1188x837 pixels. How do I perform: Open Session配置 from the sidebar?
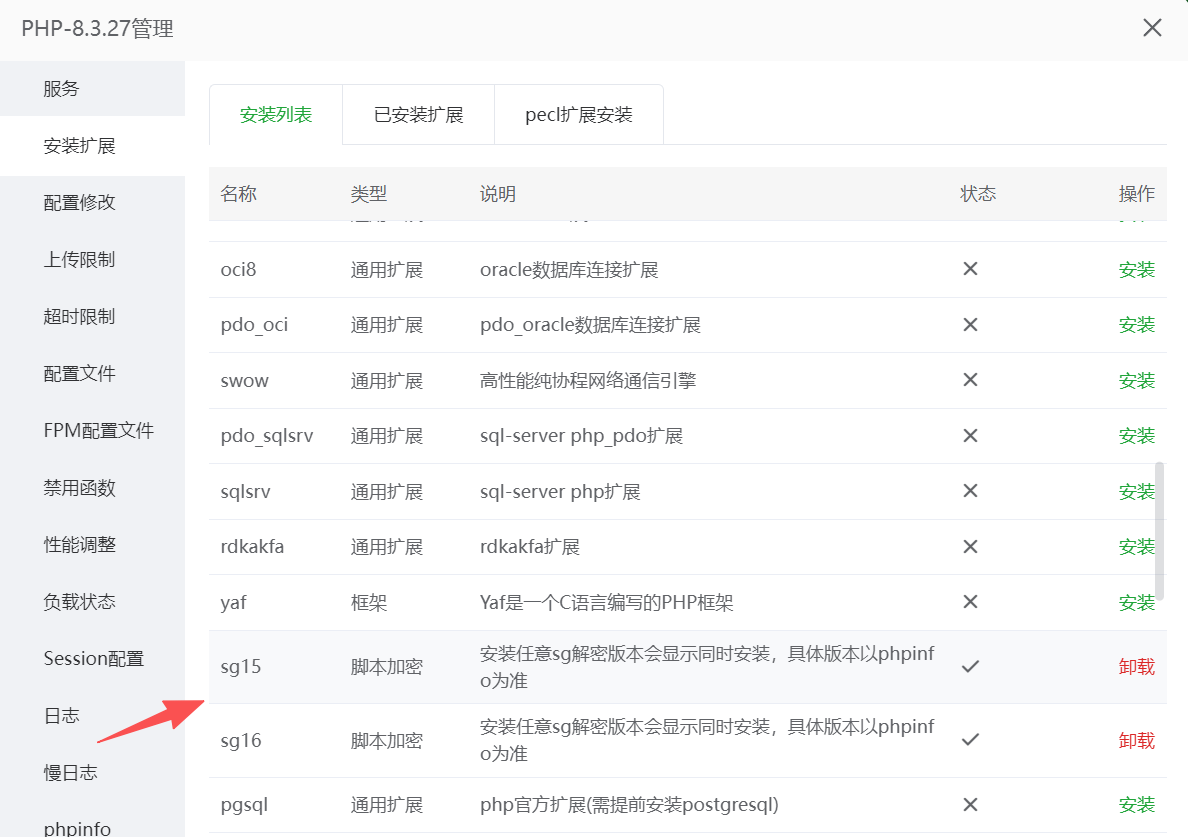pyautogui.click(x=93, y=659)
